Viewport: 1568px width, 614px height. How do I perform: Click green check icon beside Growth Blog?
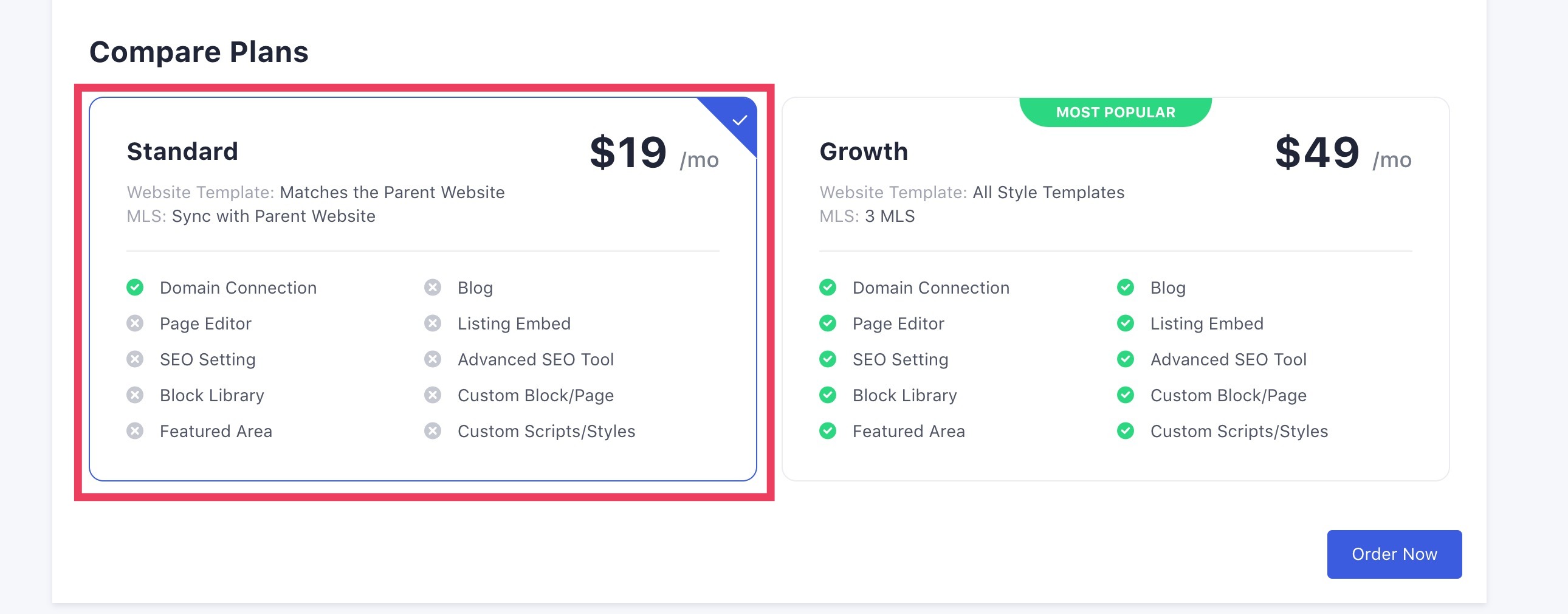pos(1126,287)
